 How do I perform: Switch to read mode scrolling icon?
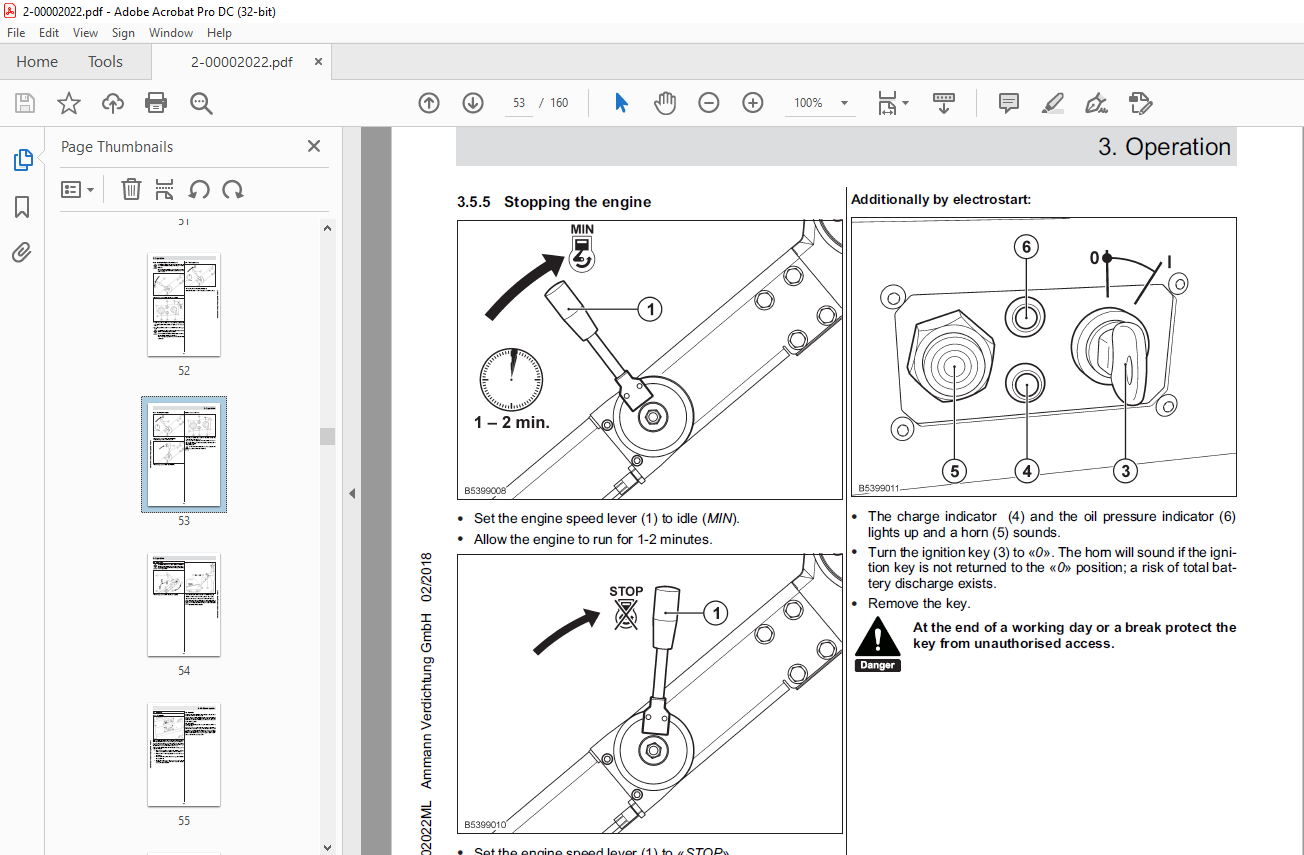944,103
